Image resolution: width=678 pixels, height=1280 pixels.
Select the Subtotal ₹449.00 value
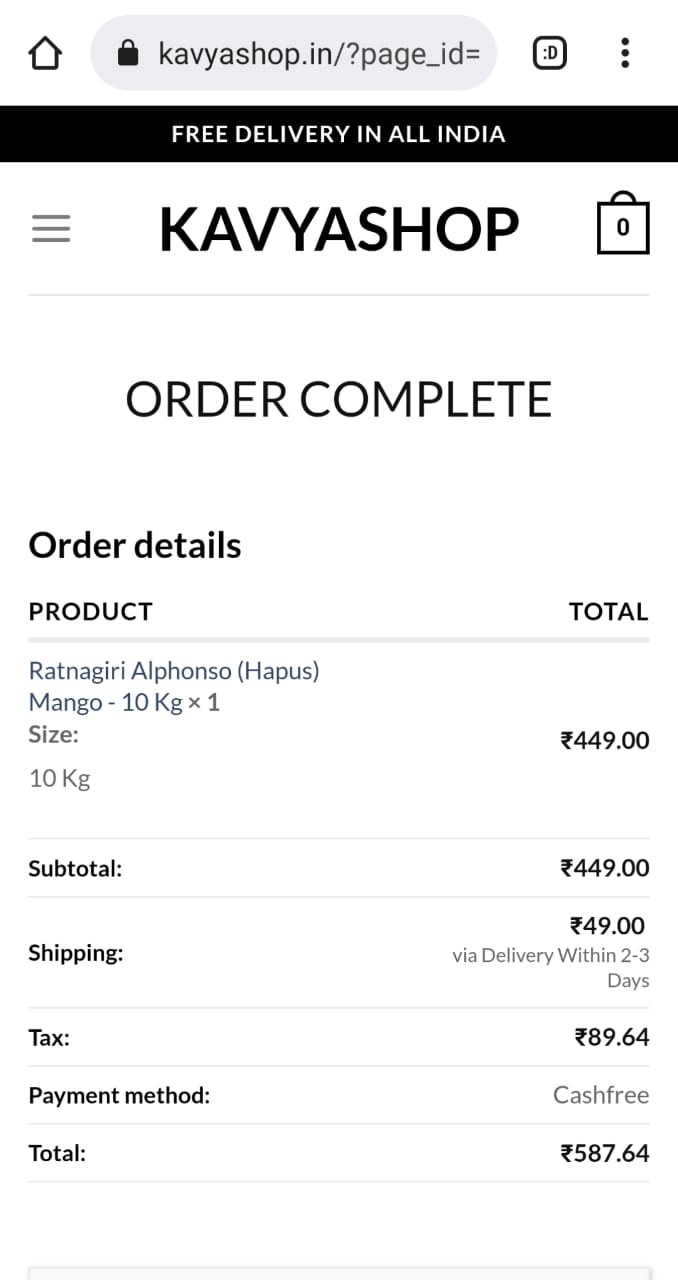605,867
